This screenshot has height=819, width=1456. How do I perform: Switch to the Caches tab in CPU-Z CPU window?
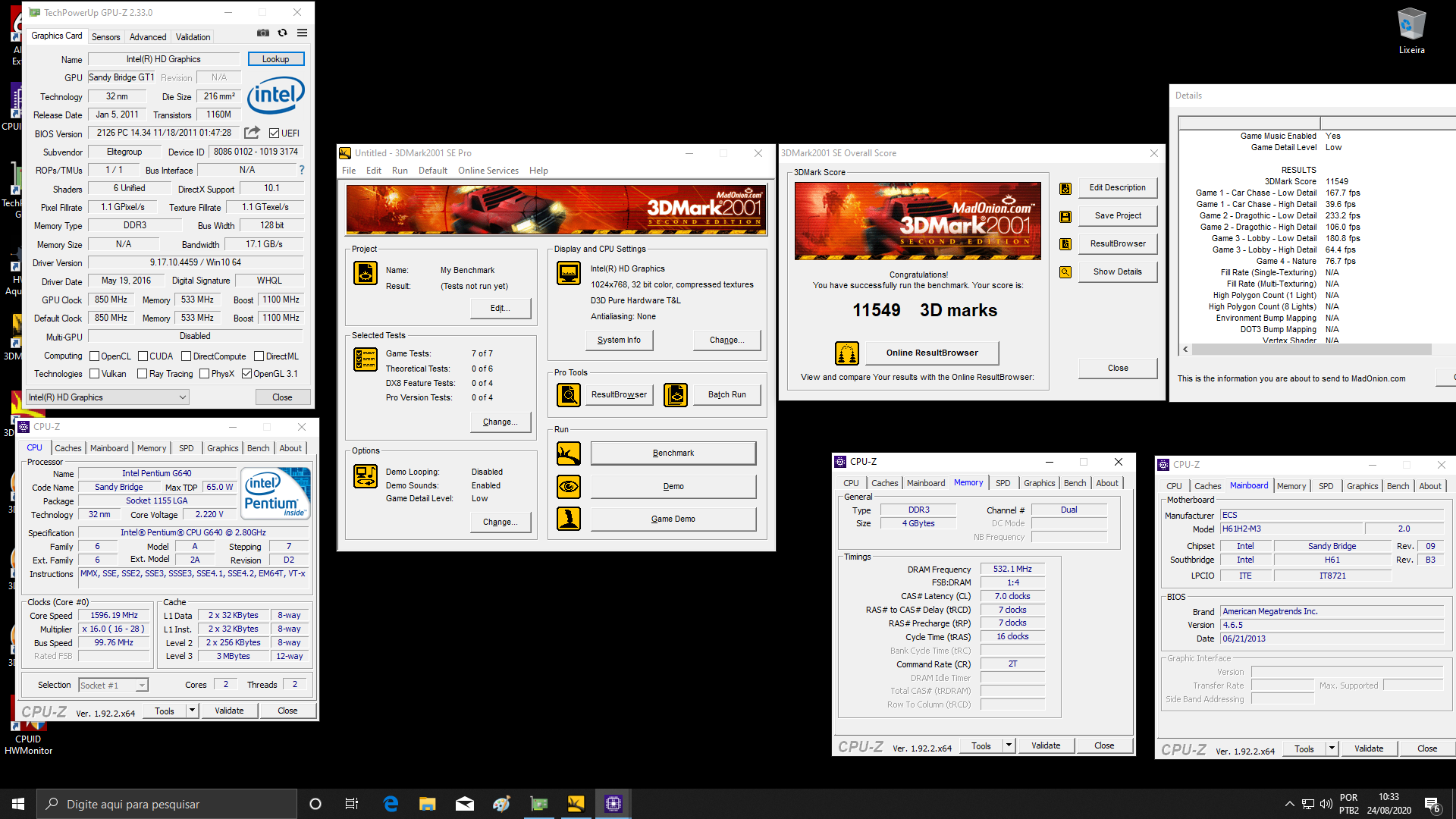pos(67,448)
